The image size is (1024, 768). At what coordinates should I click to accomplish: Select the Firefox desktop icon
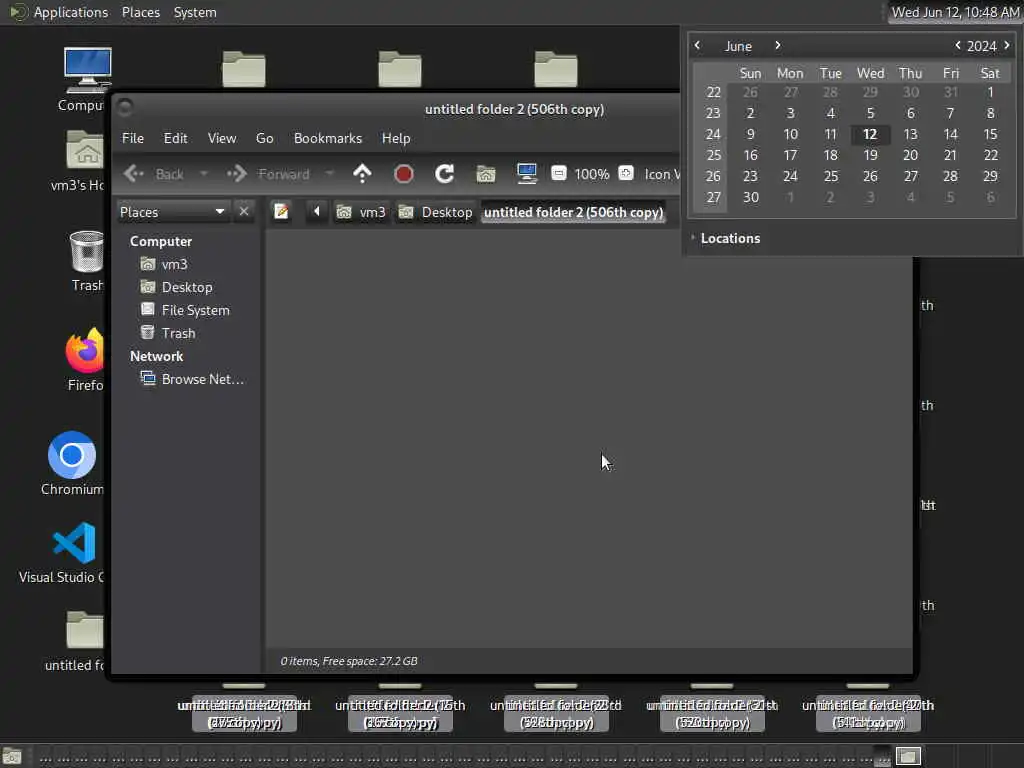point(86,360)
